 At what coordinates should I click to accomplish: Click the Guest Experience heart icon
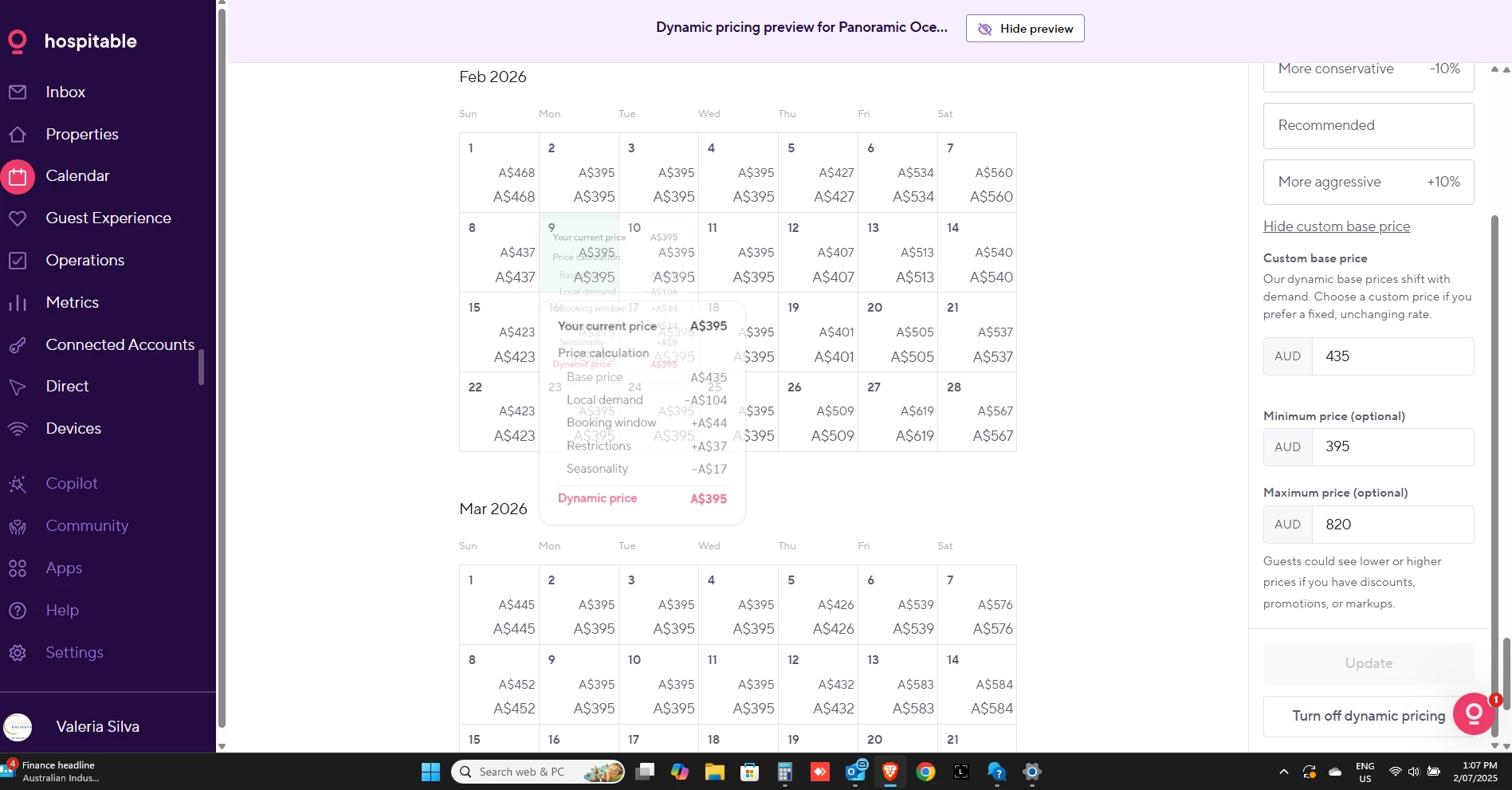(x=18, y=218)
